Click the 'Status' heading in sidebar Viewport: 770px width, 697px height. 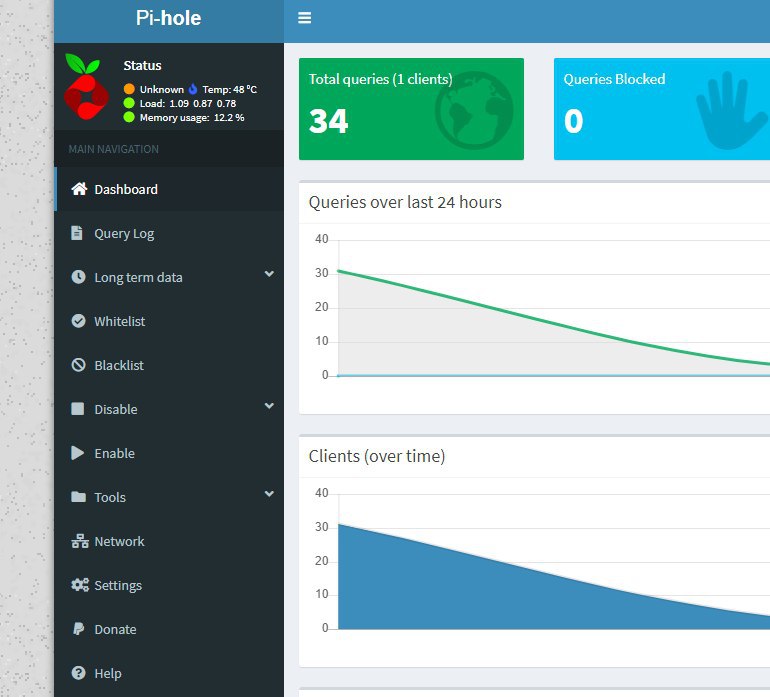142,65
